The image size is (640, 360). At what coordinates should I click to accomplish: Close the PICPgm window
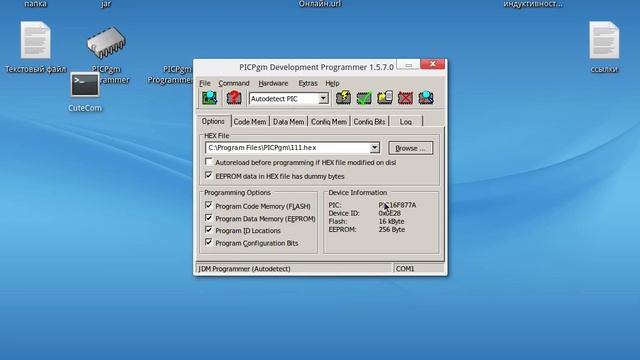[433, 64]
